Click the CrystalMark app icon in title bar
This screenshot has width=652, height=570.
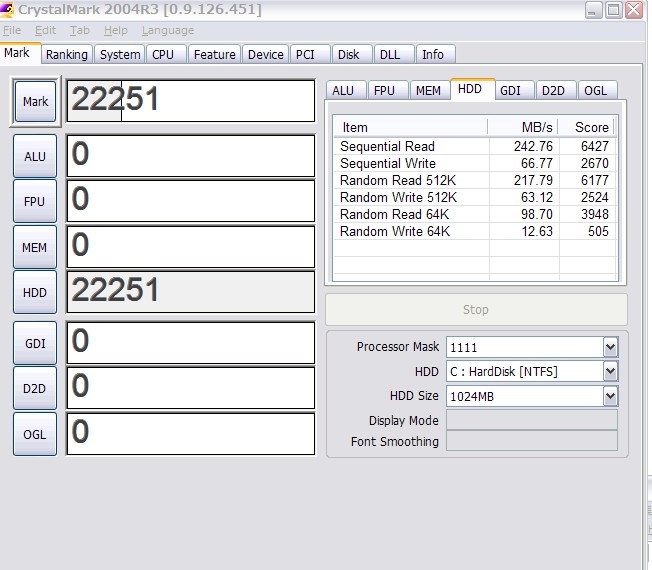9,10
